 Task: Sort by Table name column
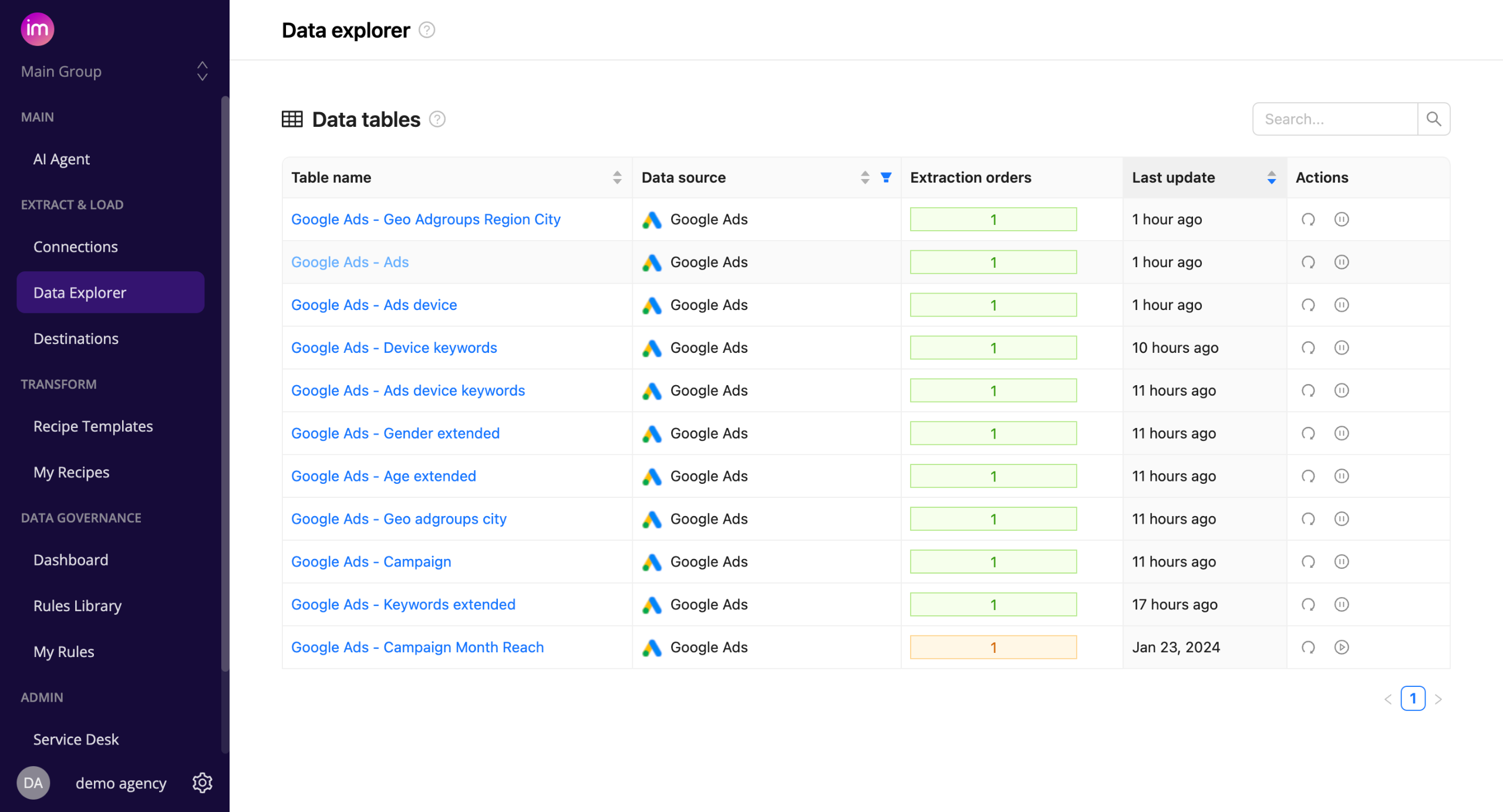point(616,177)
